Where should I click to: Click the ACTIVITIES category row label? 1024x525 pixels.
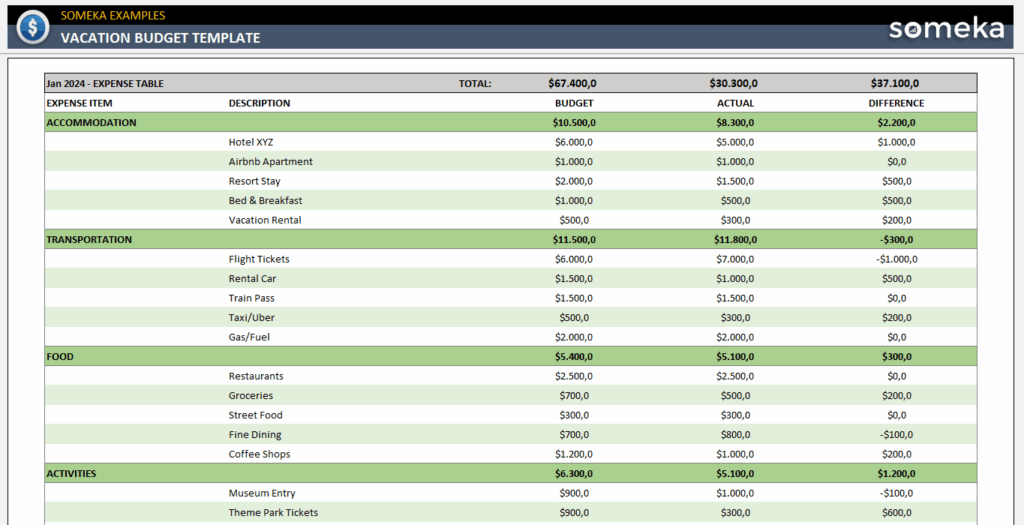click(x=71, y=474)
